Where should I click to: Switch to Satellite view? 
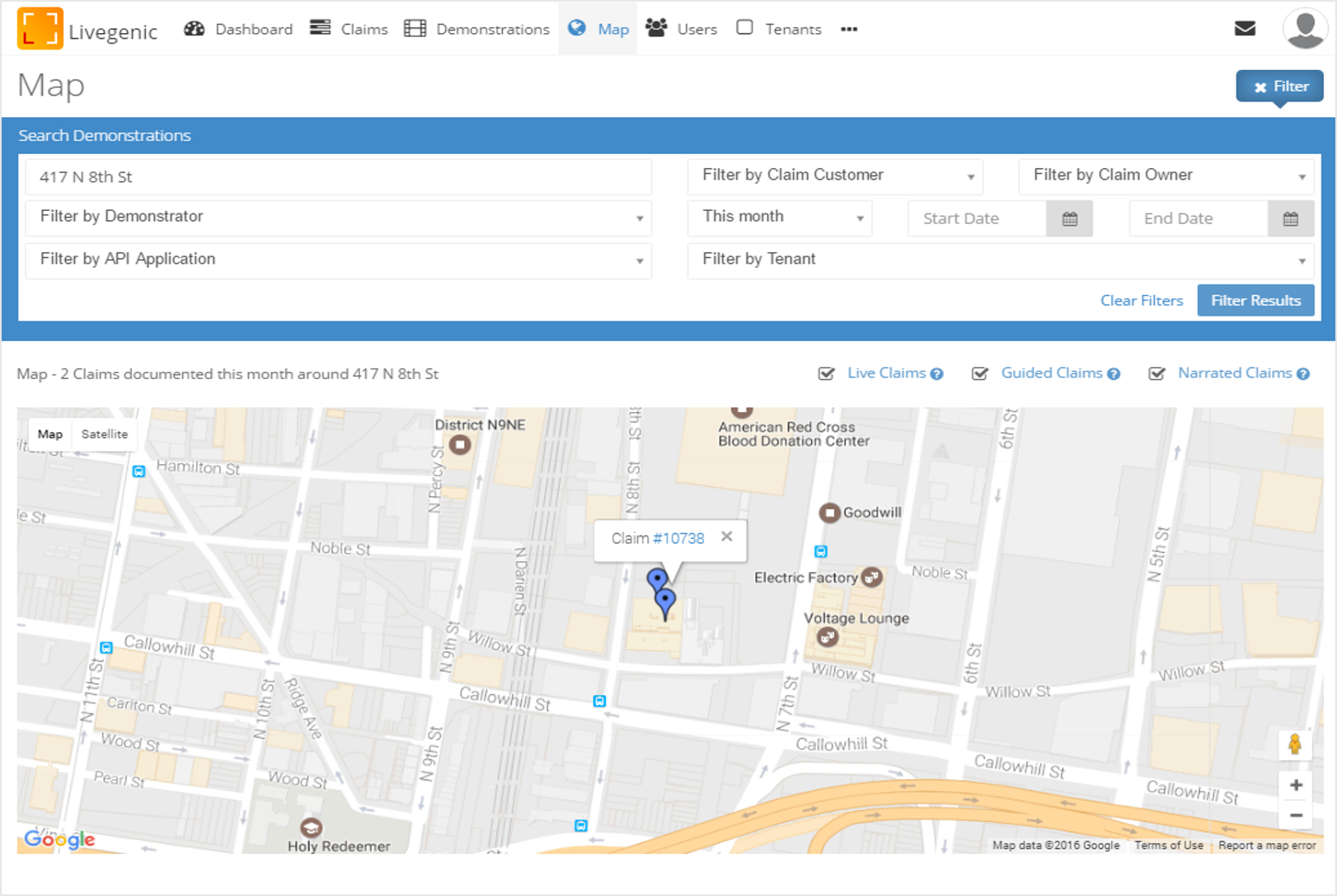[105, 434]
